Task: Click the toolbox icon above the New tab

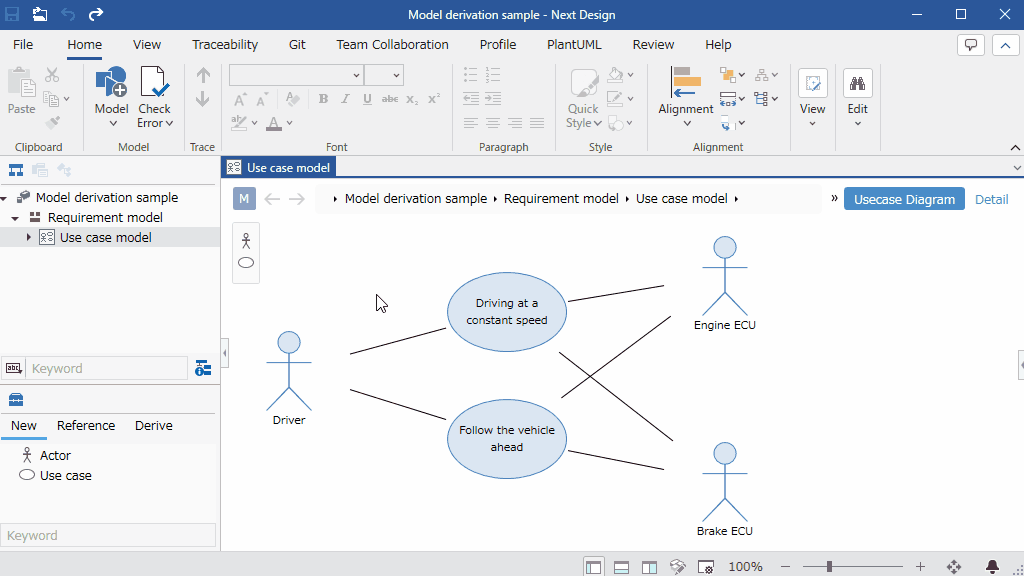Action: click(x=16, y=399)
